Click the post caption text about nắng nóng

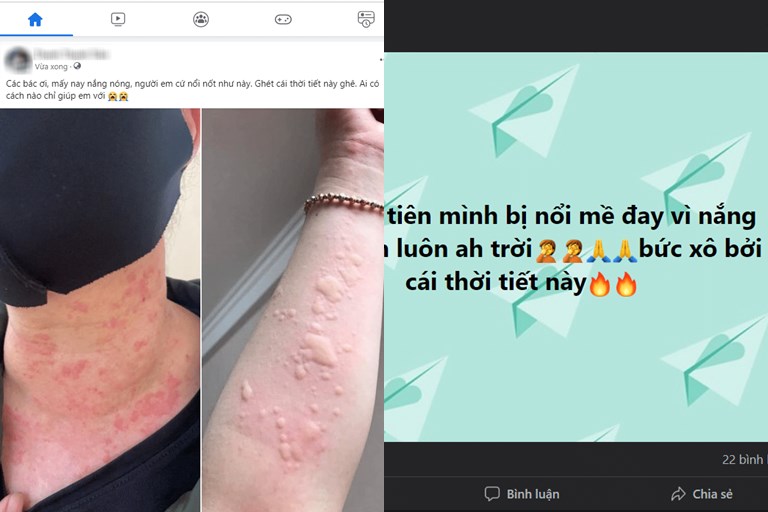coord(192,90)
